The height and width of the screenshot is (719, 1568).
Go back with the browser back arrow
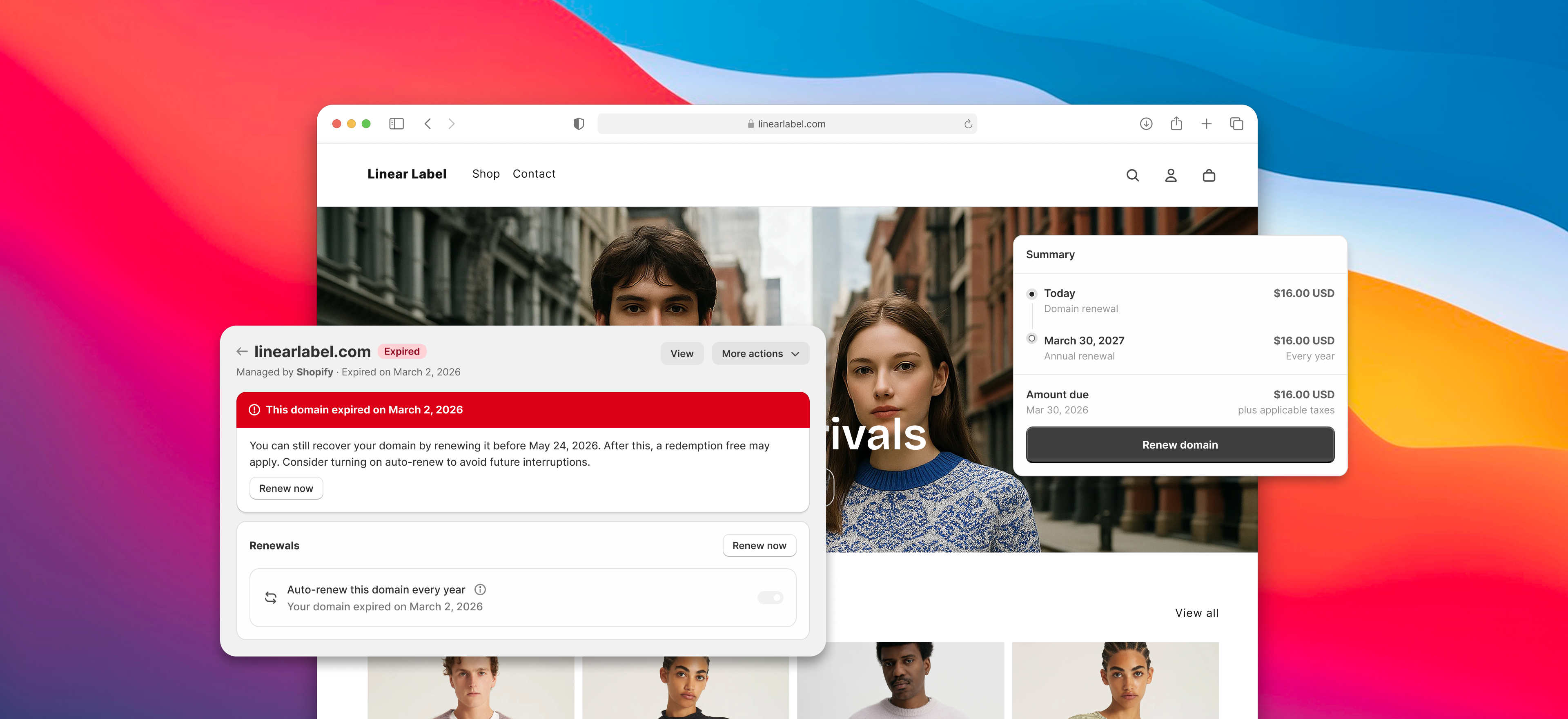(428, 124)
